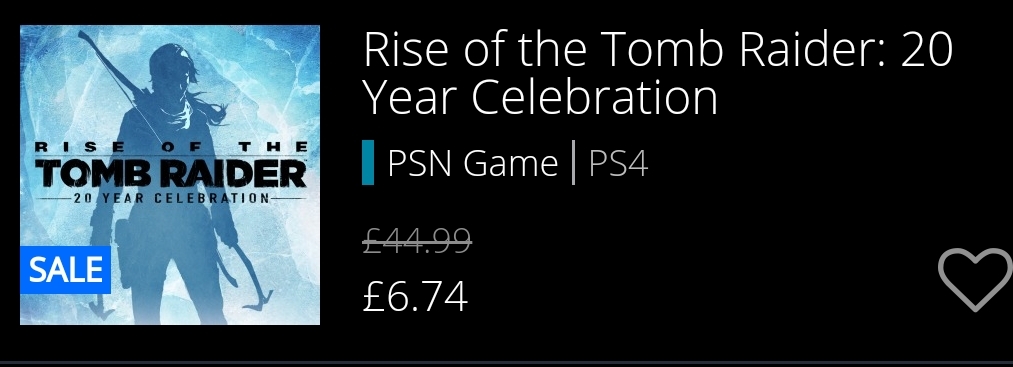This screenshot has height=367, width=1013.
Task: Click 20 YEAR CELEBRATION text on cover image
Action: coord(171,198)
